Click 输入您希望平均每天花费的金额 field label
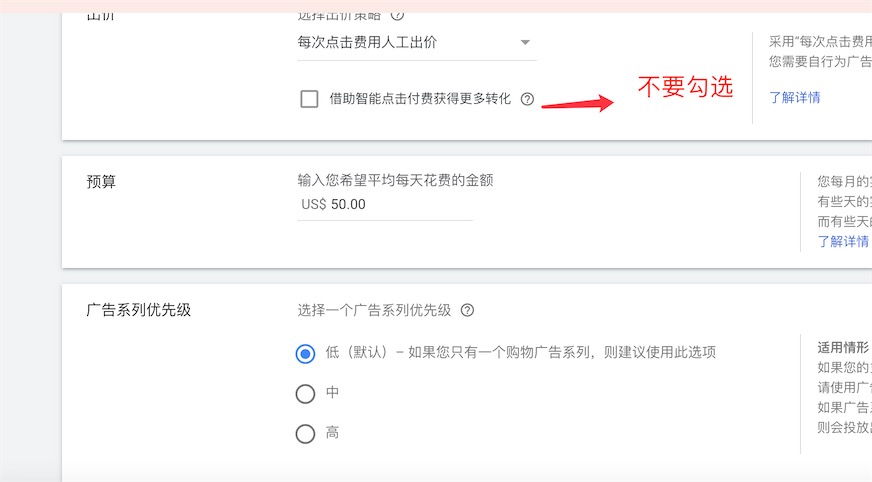 pos(395,180)
